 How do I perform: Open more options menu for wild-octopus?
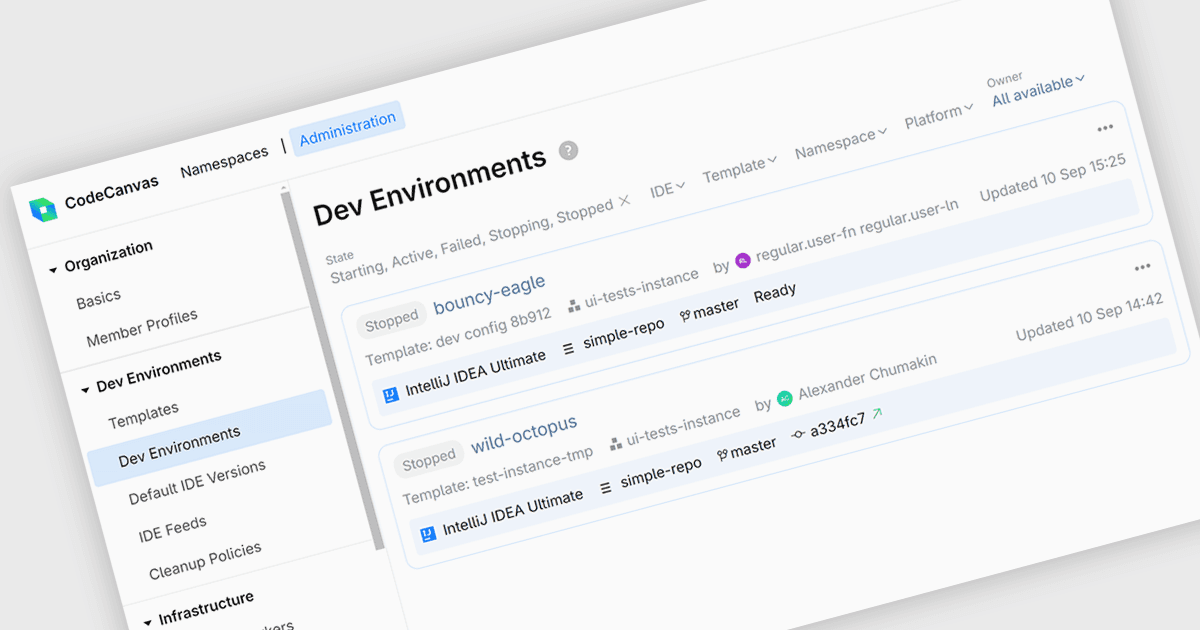[1143, 267]
